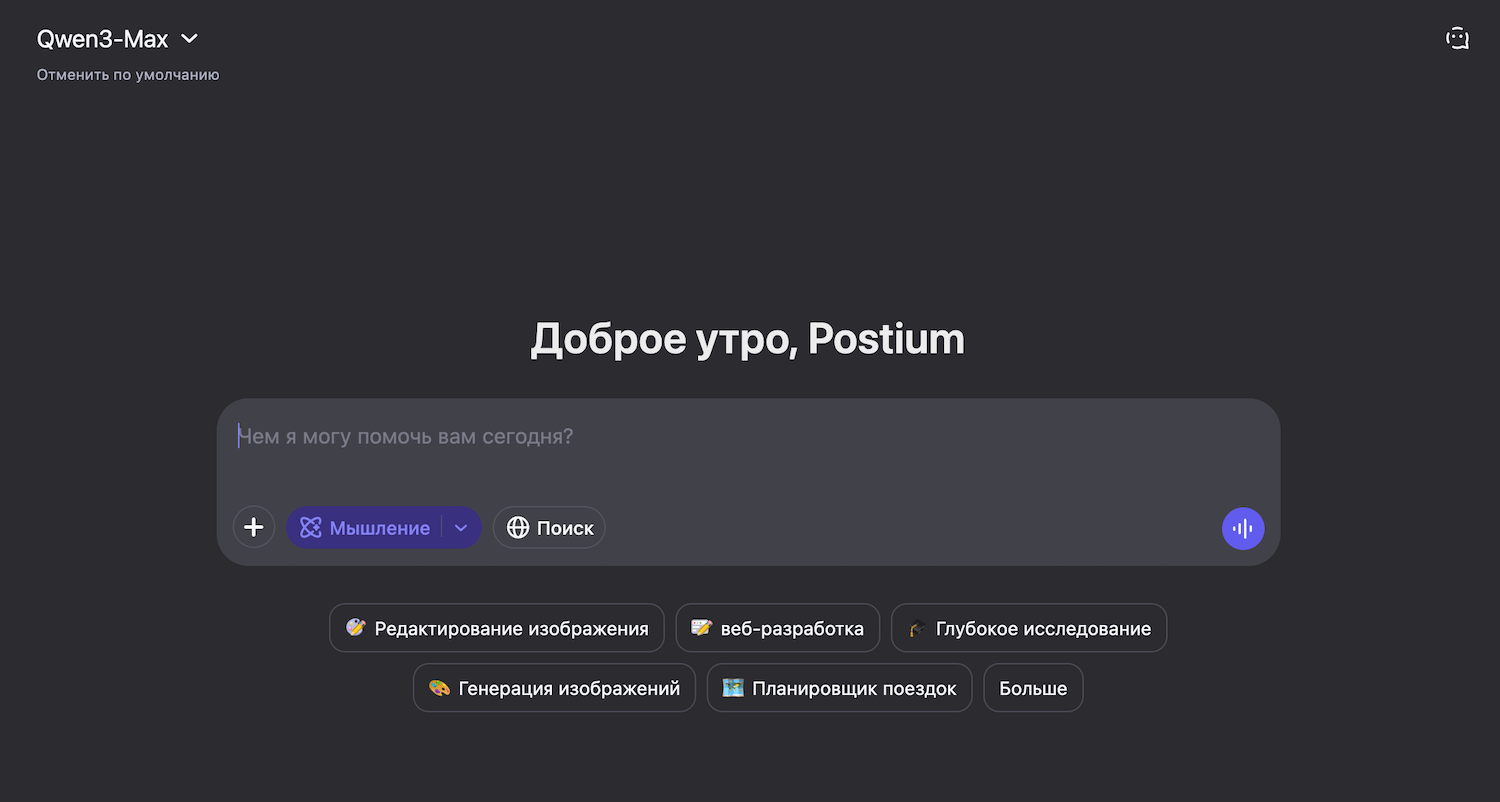Focus the 'Чем я могу помочь вам сегодня?' input
This screenshot has height=802, width=1500.
click(748, 437)
